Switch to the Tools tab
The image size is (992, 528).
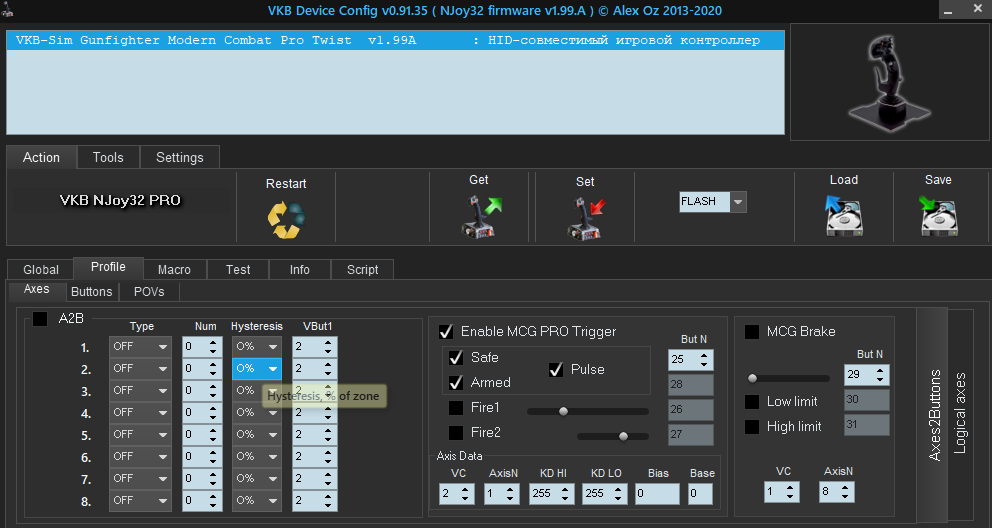108,157
